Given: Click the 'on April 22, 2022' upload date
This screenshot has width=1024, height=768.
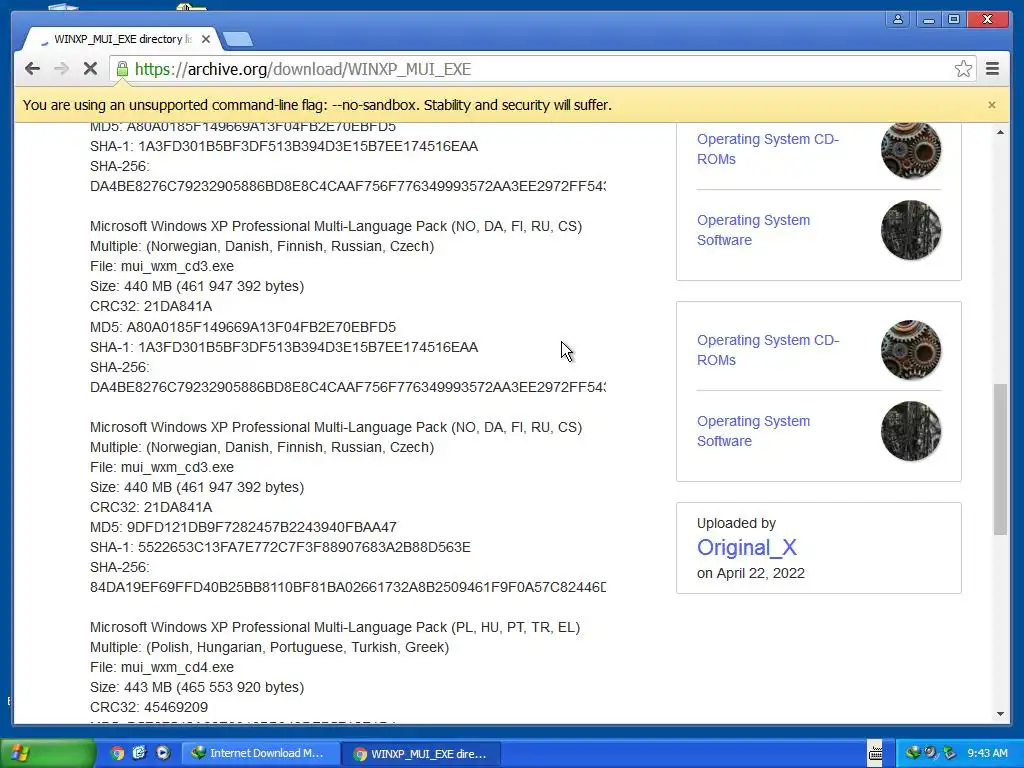Looking at the screenshot, I should pos(750,573).
